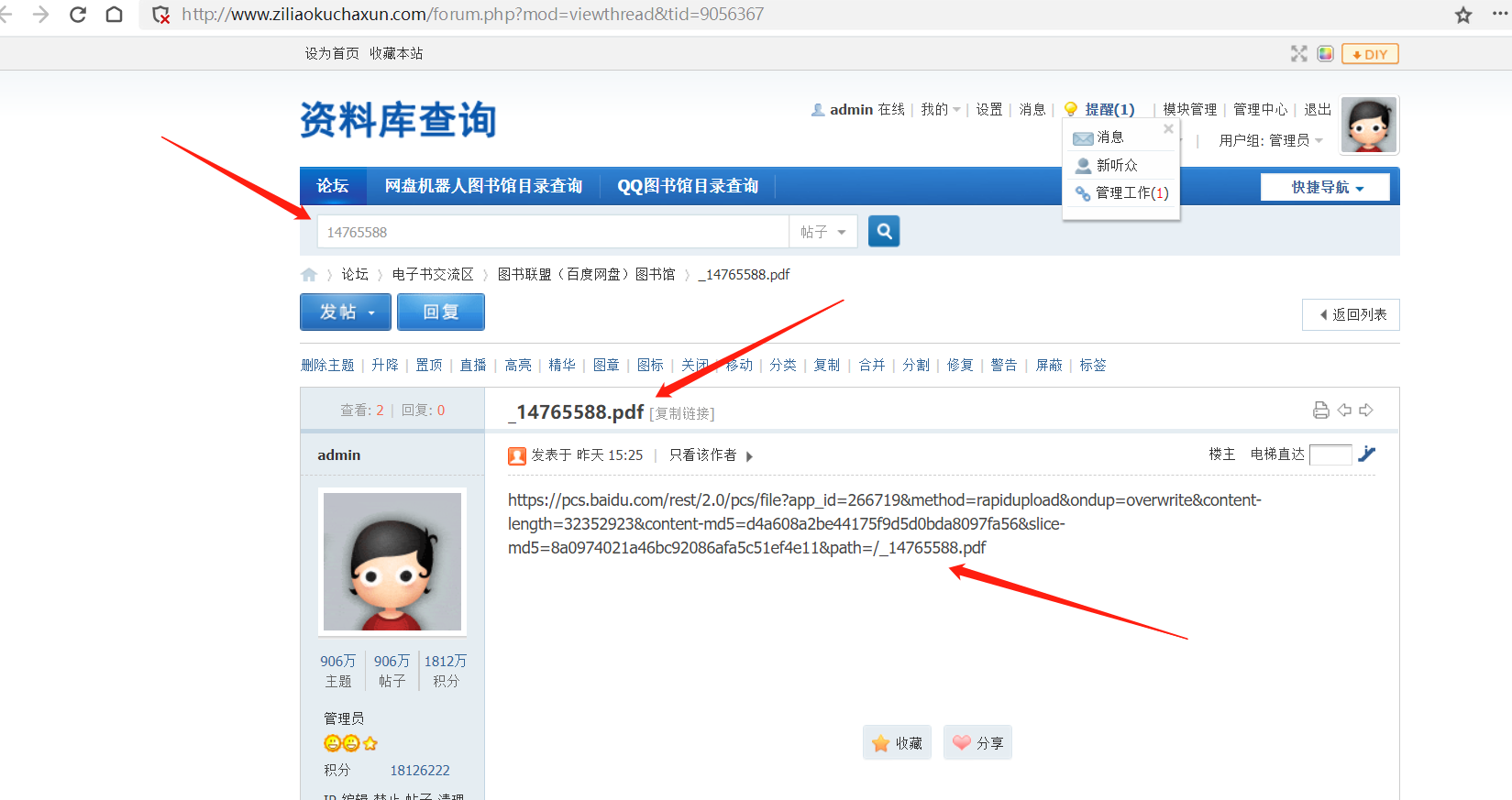The height and width of the screenshot is (800, 1512).
Task: Bookmark page with the star icon
Action: 1463,15
